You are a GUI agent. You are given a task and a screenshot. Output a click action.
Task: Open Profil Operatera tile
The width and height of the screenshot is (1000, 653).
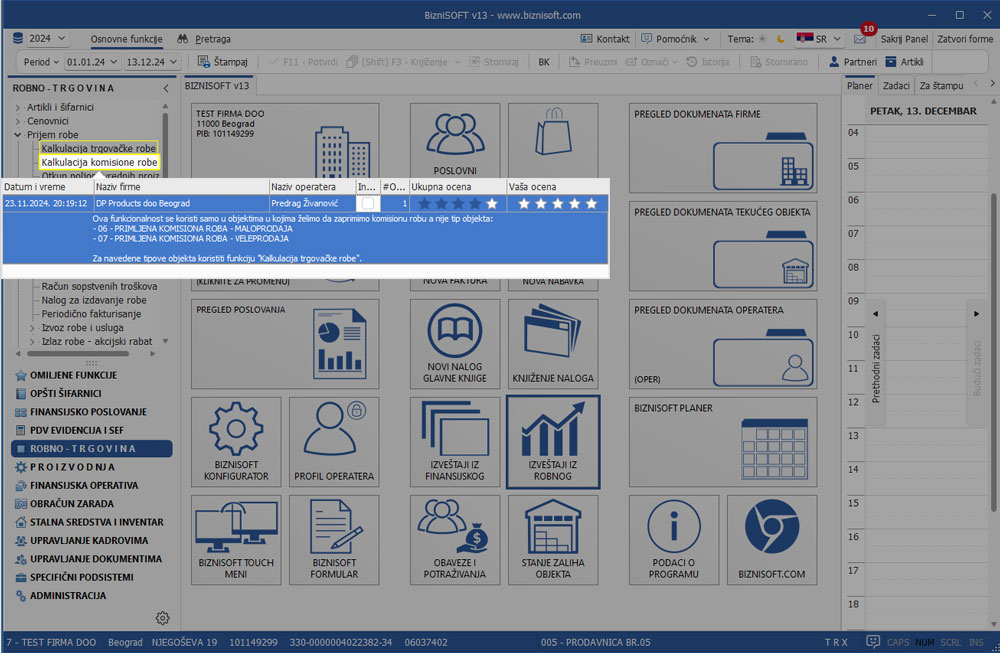tap(334, 441)
